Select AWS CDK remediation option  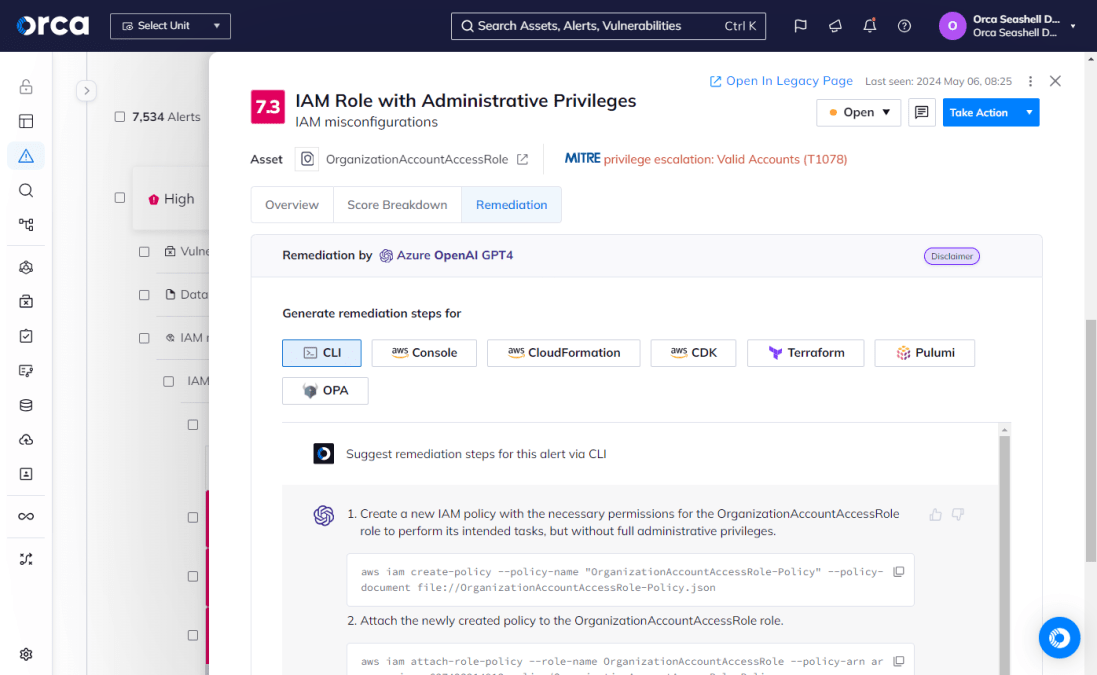pos(693,353)
